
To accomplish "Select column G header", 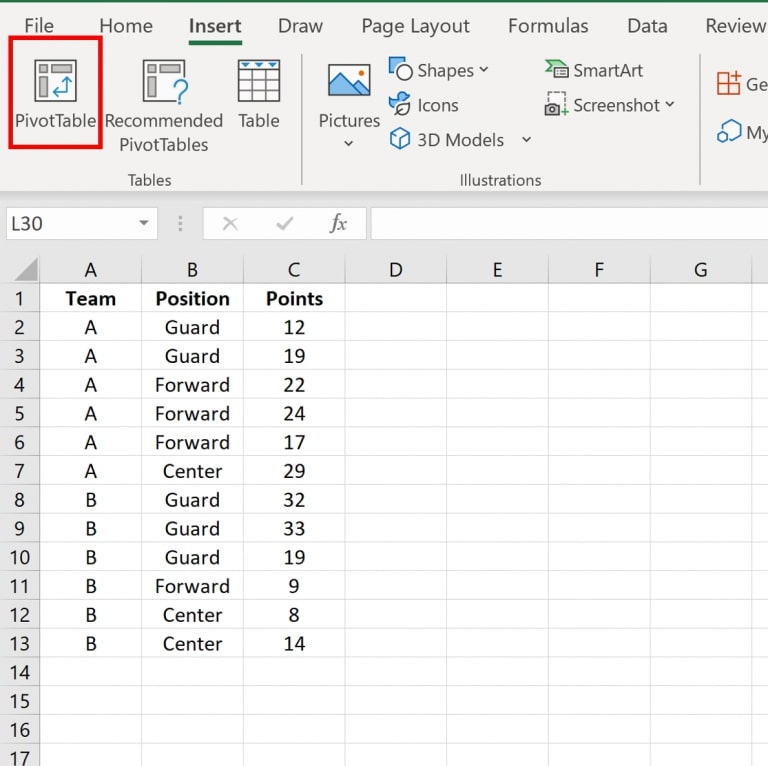I will coord(701,269).
